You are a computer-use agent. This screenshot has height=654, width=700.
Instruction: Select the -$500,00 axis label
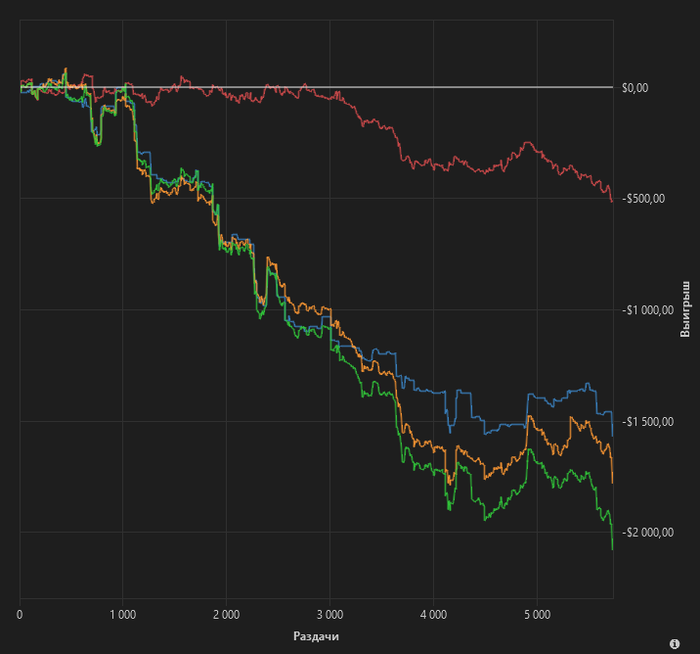click(643, 199)
